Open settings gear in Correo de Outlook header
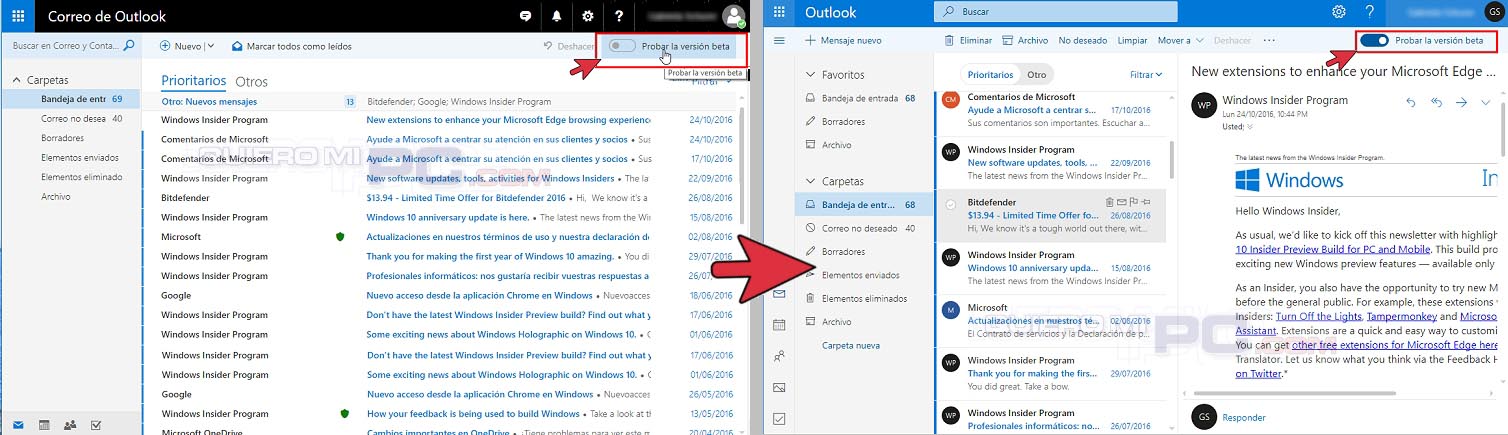The image size is (1508, 435). click(x=588, y=16)
